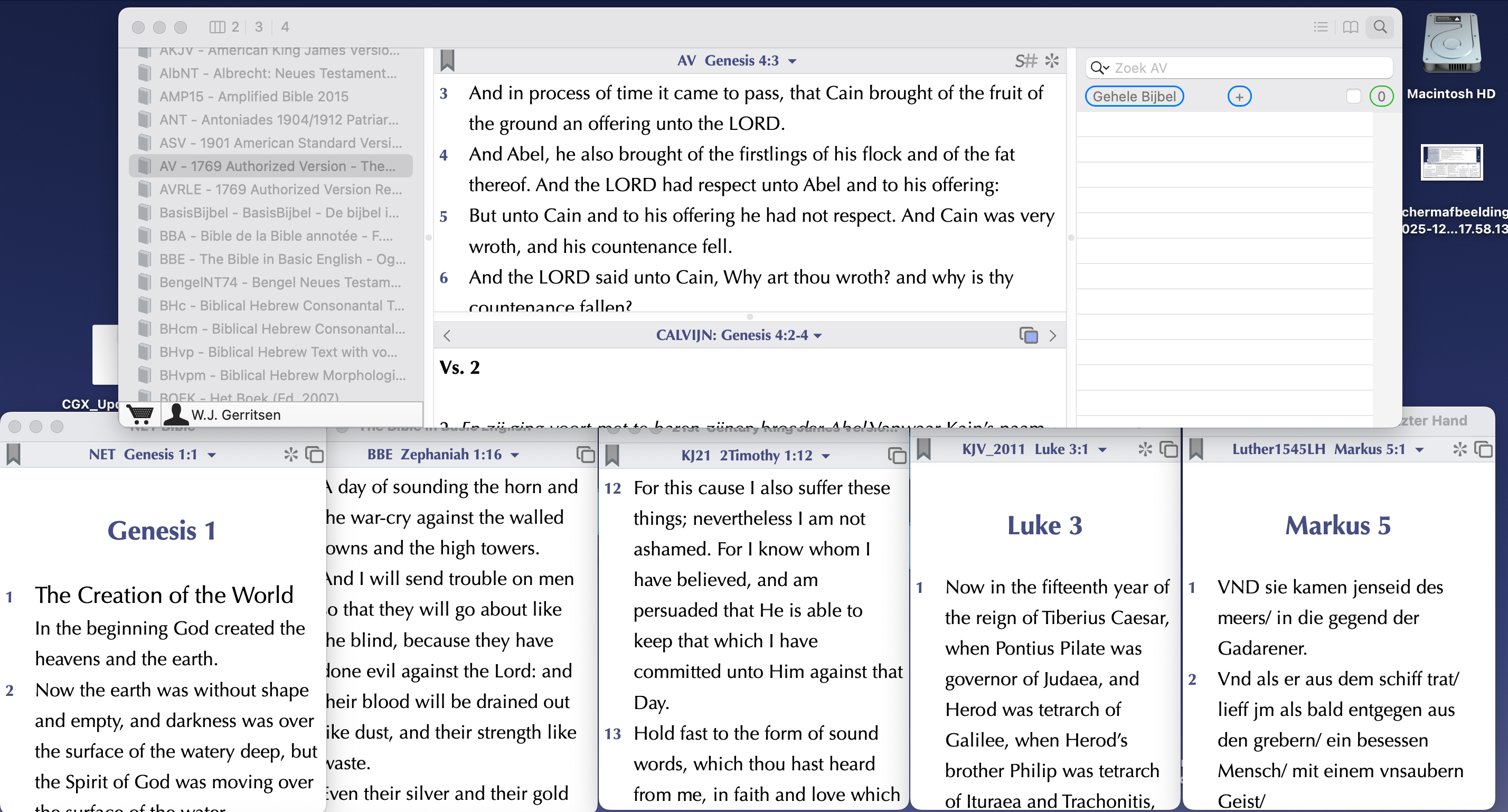Open the book reading view toolbar icon
Screen dimensions: 1508x812
pos(1351,27)
